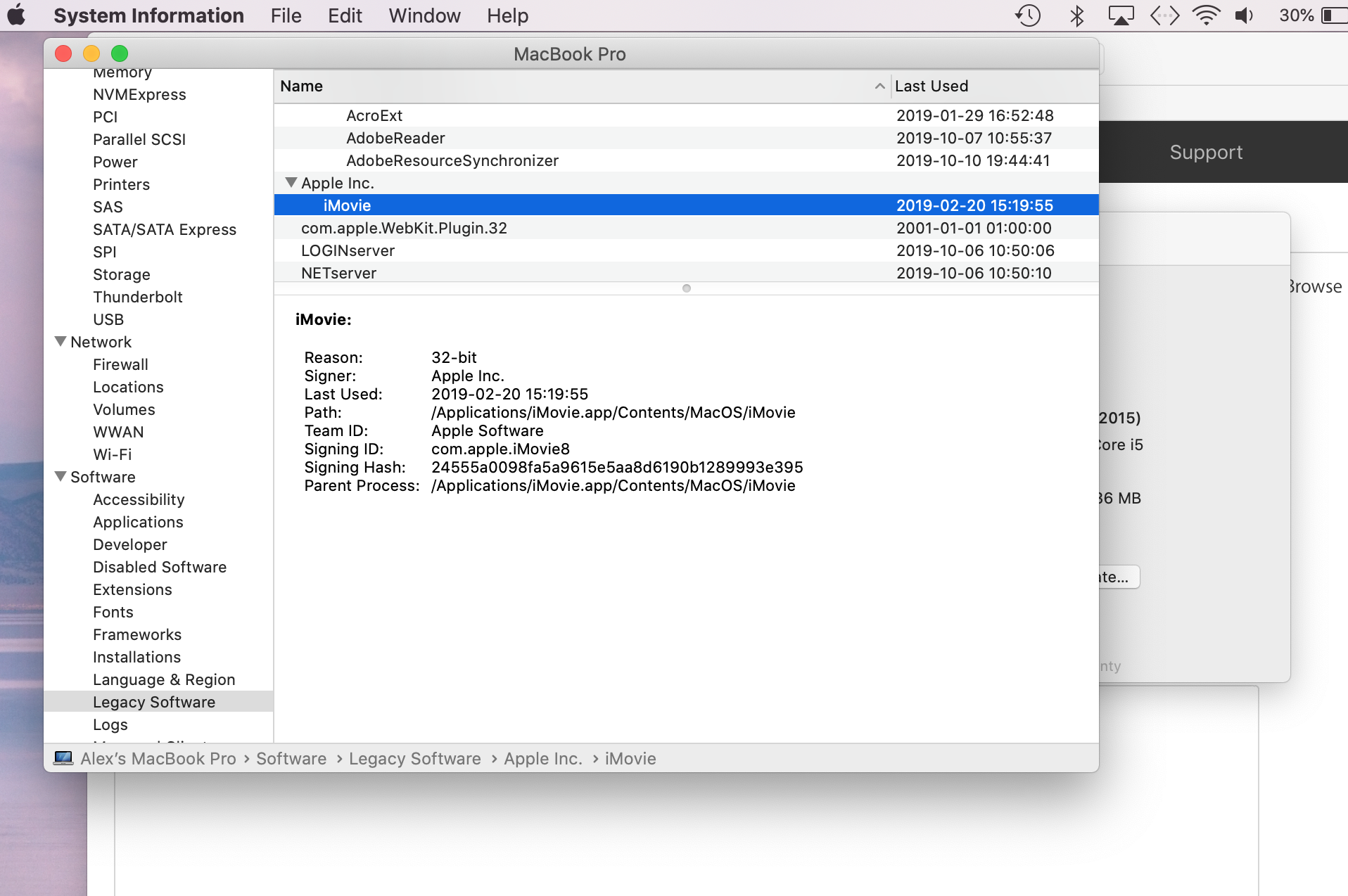This screenshot has height=896, width=1348.
Task: Select the com.apple.WebKit.Plugin.32 row
Action: (x=686, y=228)
